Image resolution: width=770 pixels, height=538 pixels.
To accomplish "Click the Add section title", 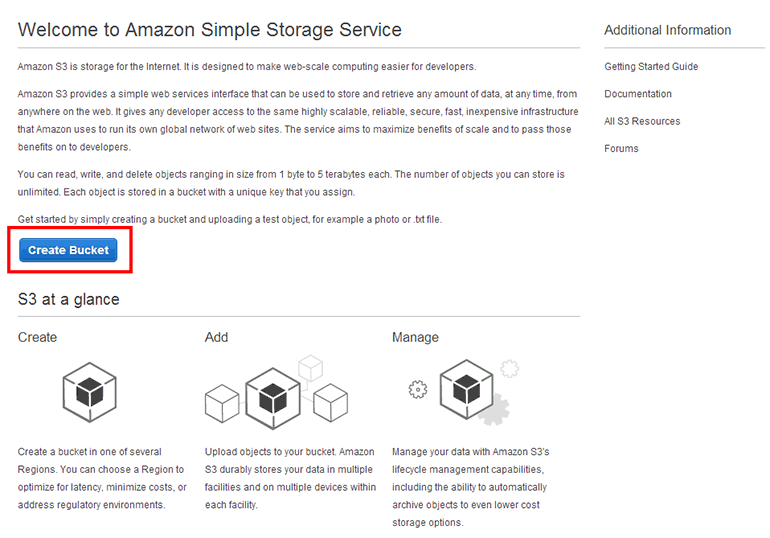I will pyautogui.click(x=216, y=338).
